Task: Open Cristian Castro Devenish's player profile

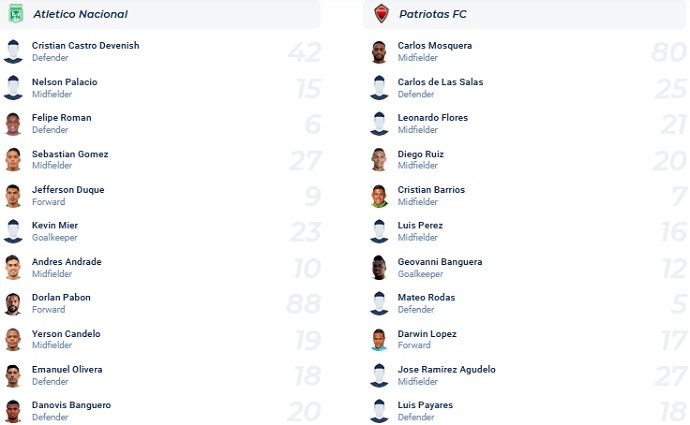Action: pos(85,46)
